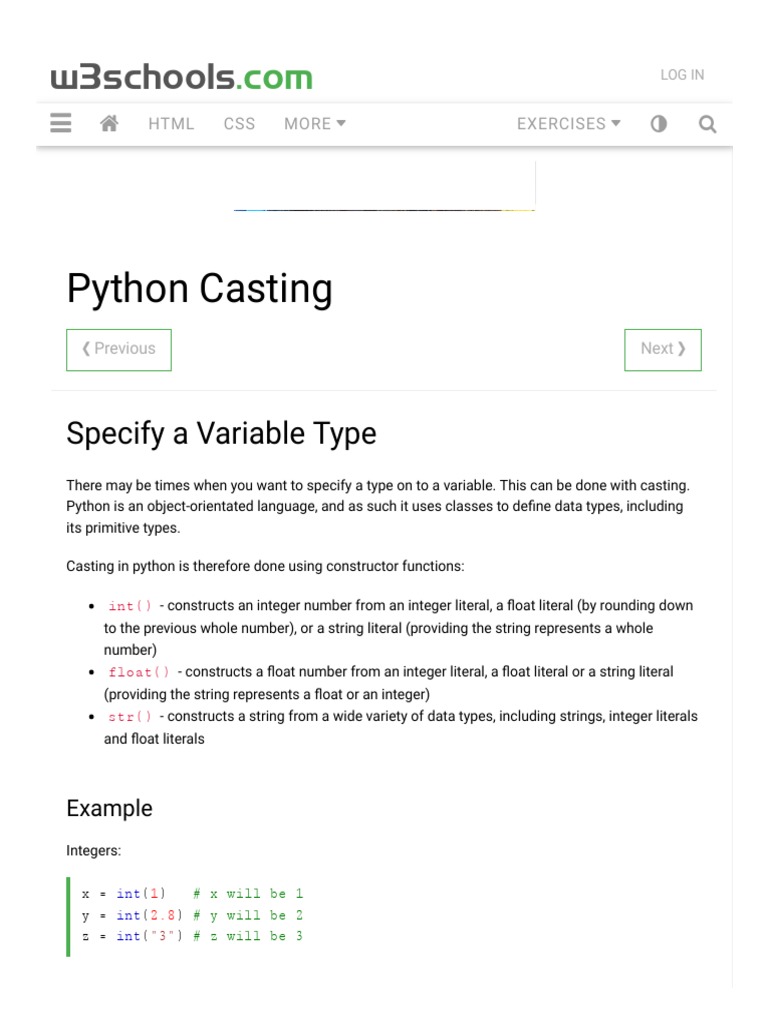This screenshot has height=1024, width=768.
Task: Expand the EXERCISES dropdown
Action: tap(568, 124)
